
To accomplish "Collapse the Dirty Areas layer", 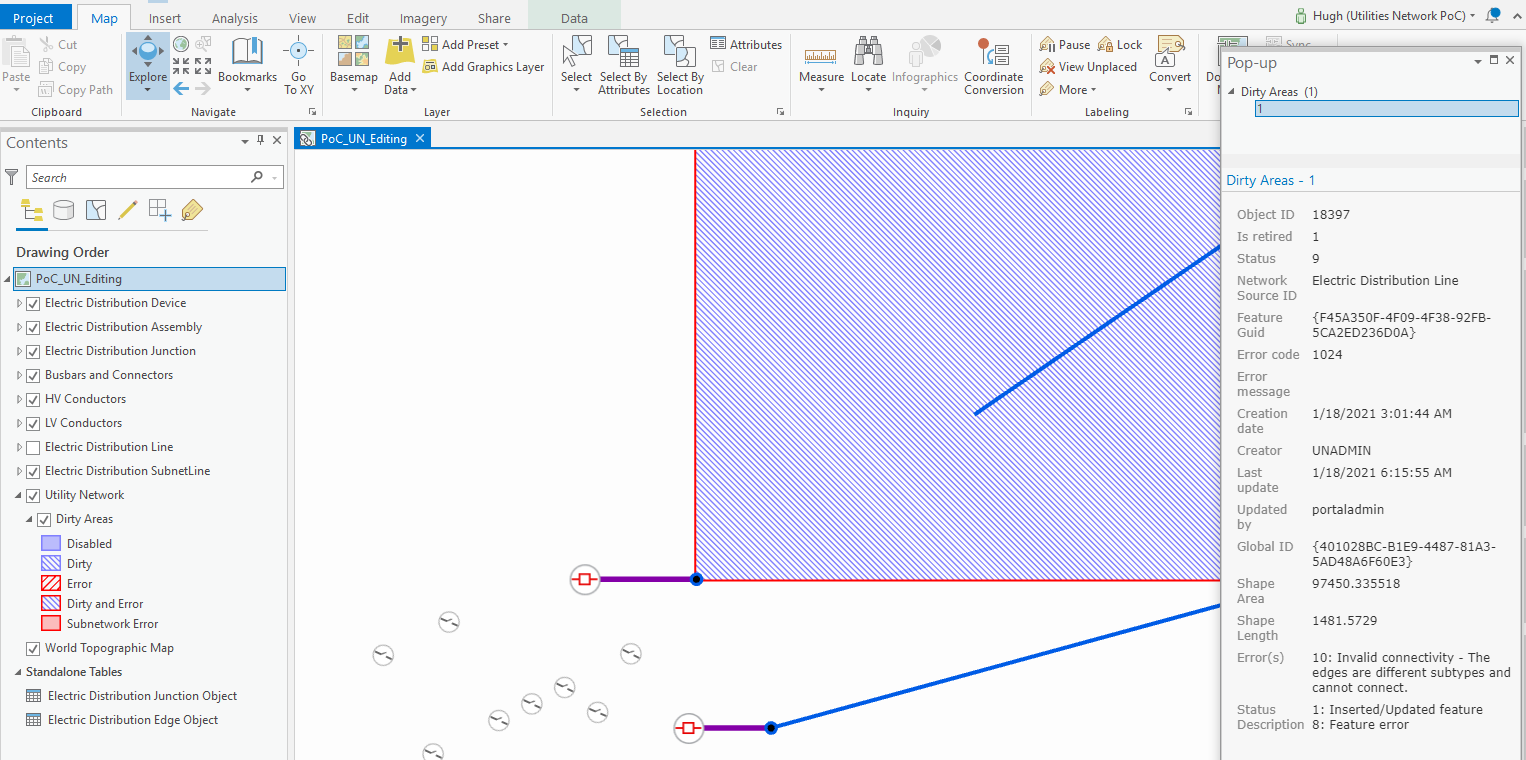I will pos(29,519).
